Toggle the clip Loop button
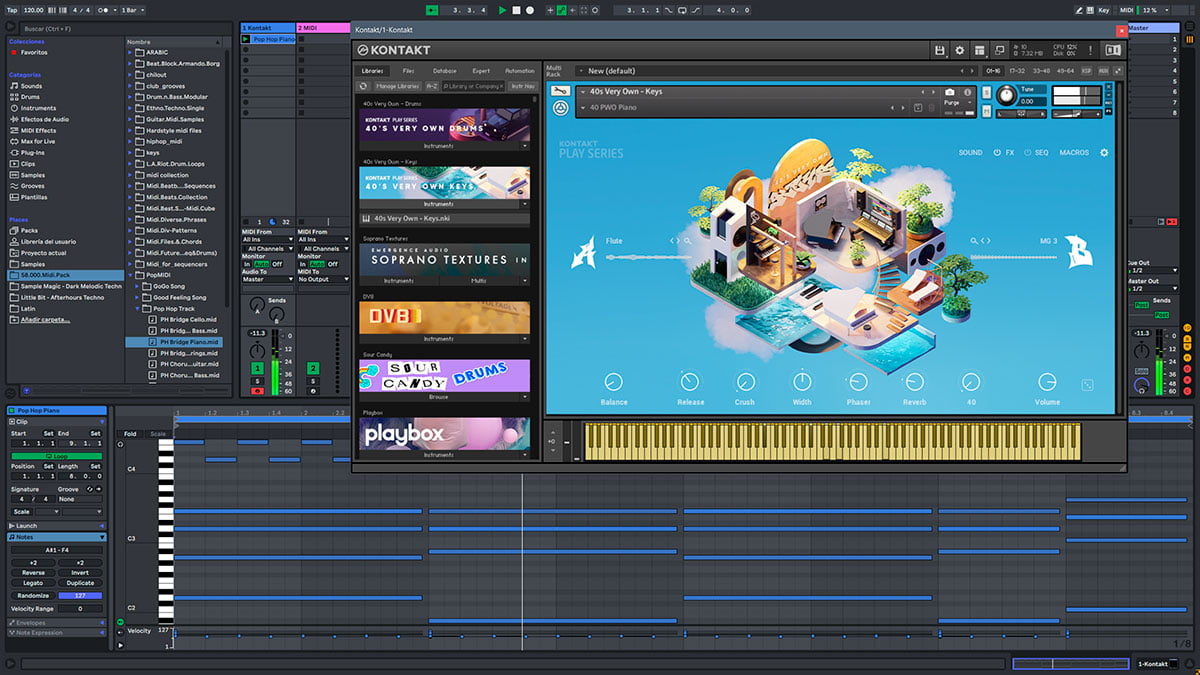The image size is (1200, 675). pyautogui.click(x=57, y=456)
